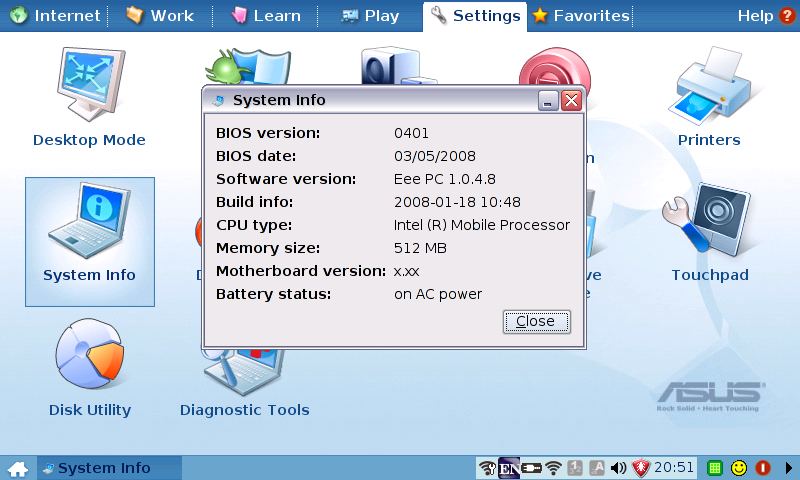Select the BIOS date 03/05/2008
This screenshot has width=800, height=480.
tap(435, 156)
